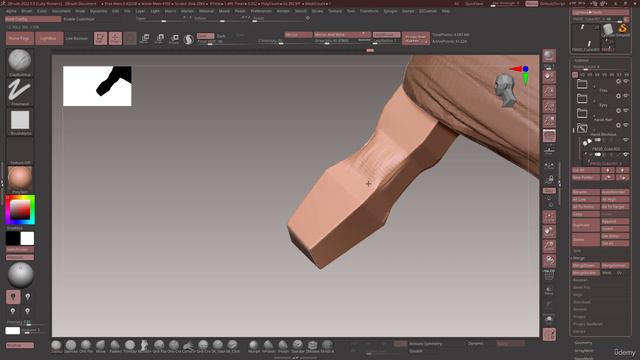Viewport: 640px width, 360px height.
Task: Click the BPR render icon on right shelf
Action: point(549,56)
